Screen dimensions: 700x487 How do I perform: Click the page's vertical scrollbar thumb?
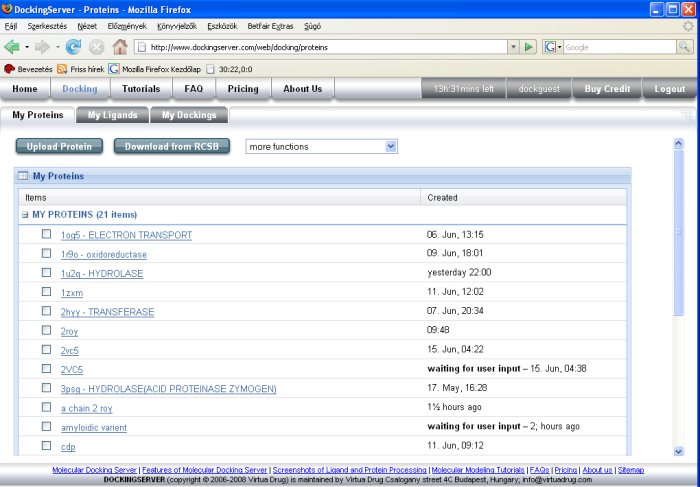coord(680,230)
